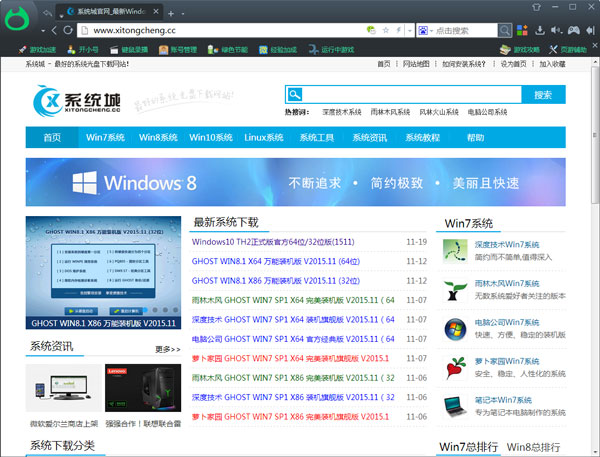Click the 笔记本Win7系统 laptop icon

(455, 406)
